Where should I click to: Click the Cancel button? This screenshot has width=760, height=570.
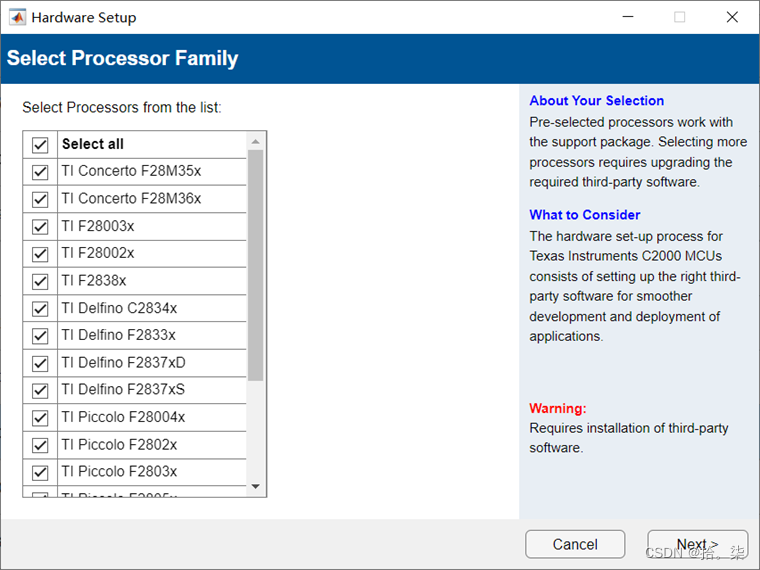pos(575,544)
